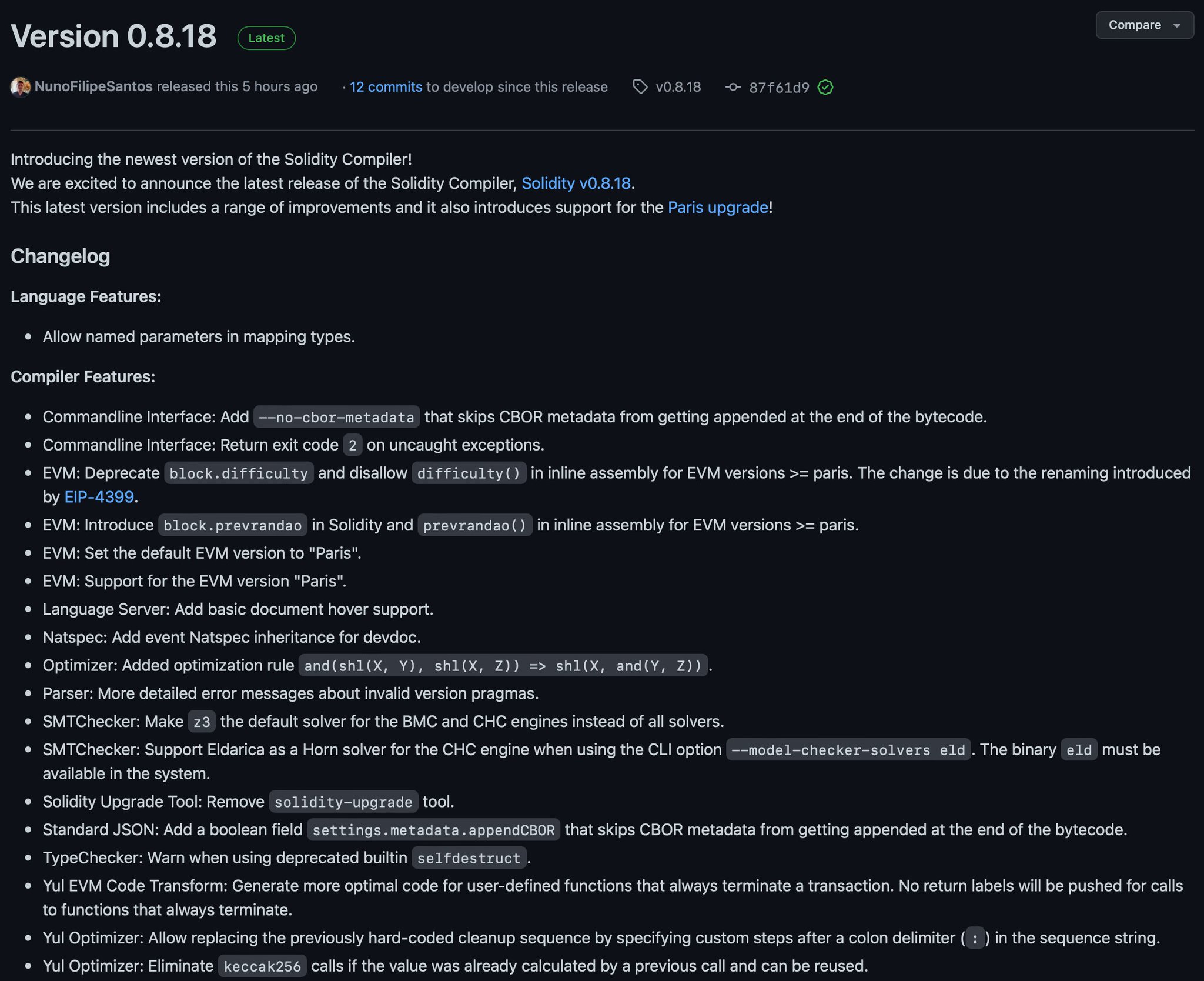Click the Latest release badge

pyautogui.click(x=266, y=38)
